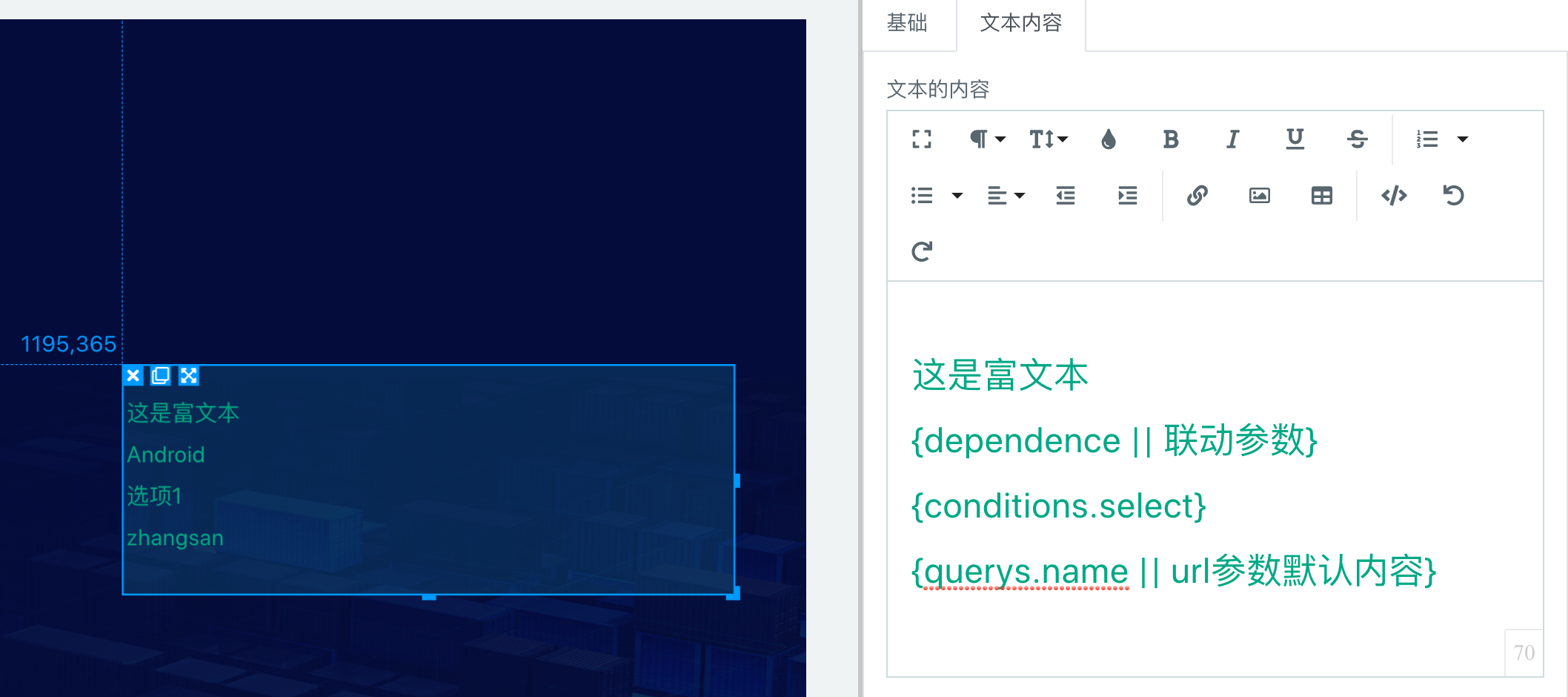1568x697 pixels.
Task: Toggle underline formatting
Action: pos(1295,139)
